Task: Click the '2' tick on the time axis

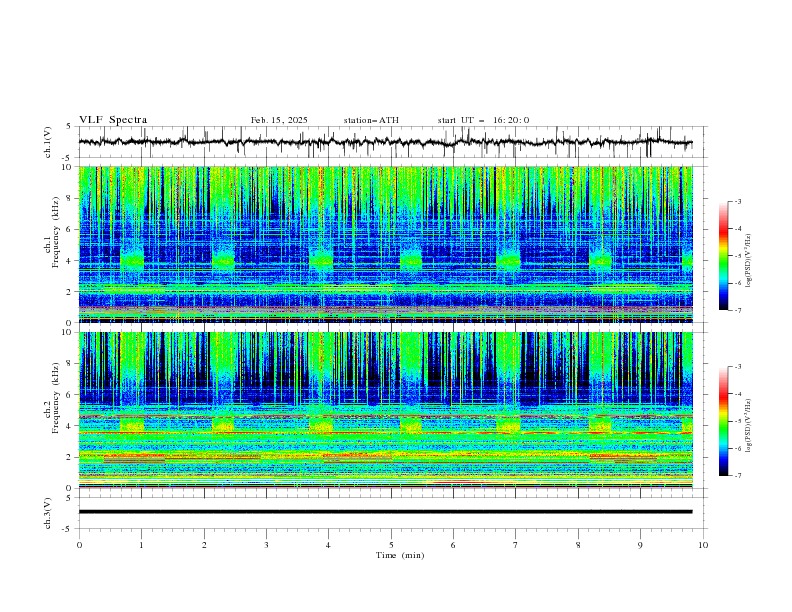Action: [204, 545]
